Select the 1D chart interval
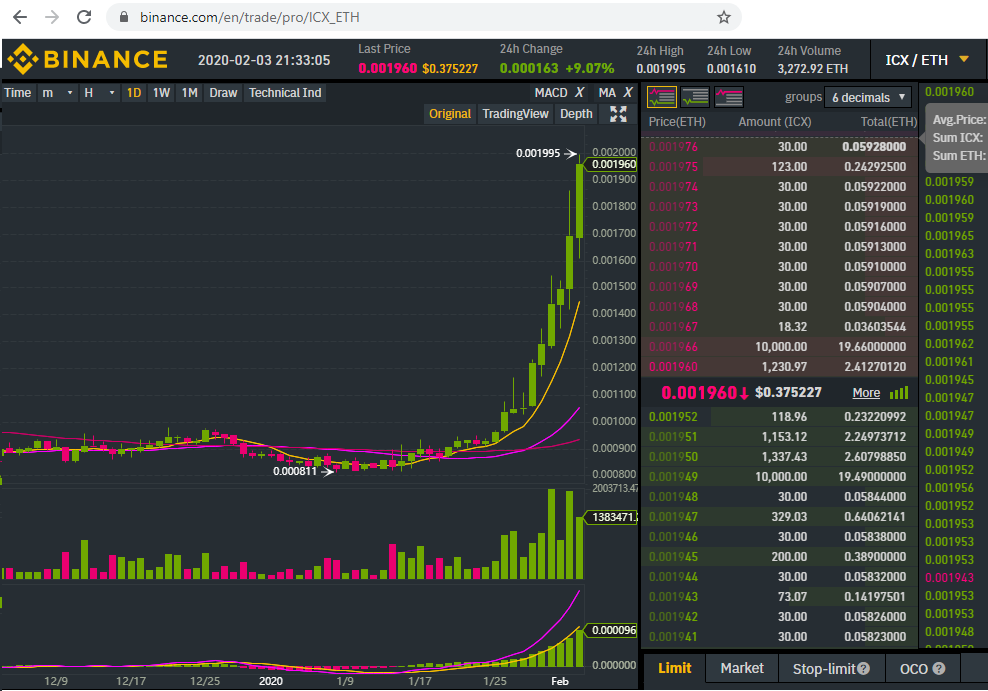 [134, 93]
